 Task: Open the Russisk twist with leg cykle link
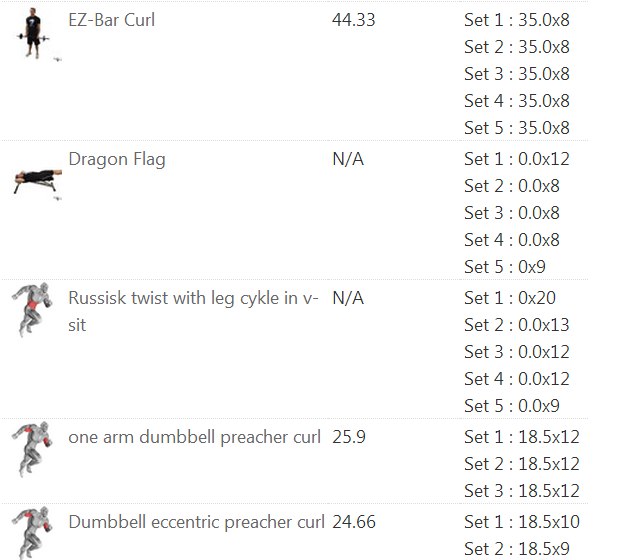(193, 311)
